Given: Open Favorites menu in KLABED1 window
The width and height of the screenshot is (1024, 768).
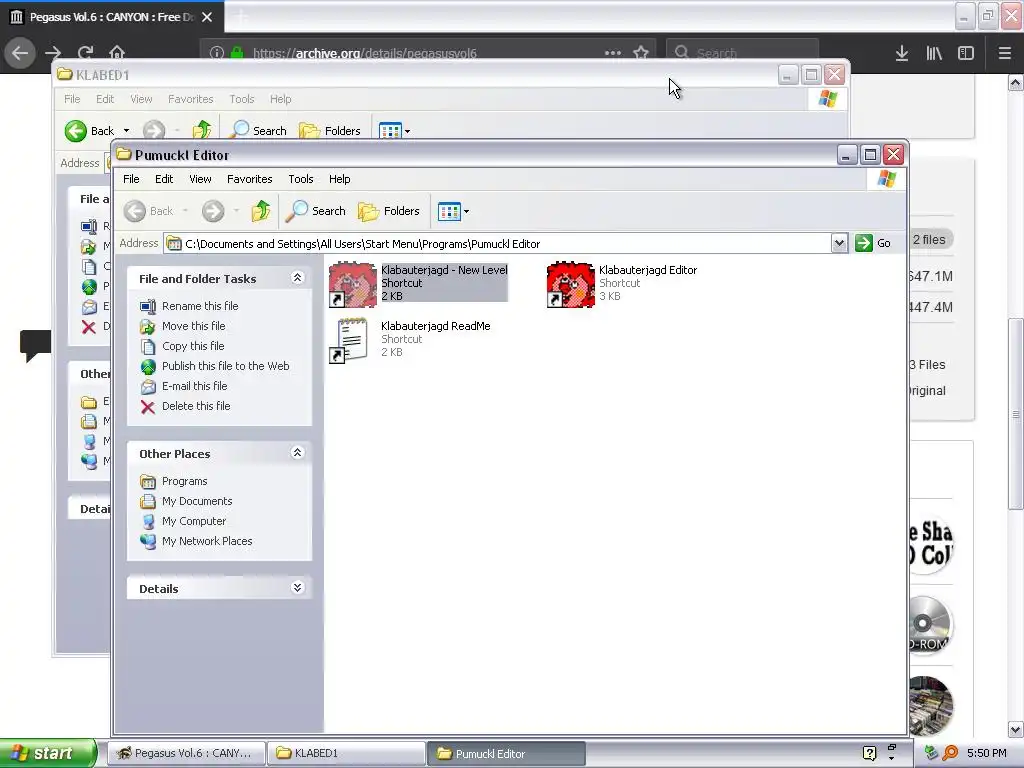Looking at the screenshot, I should coord(190,99).
